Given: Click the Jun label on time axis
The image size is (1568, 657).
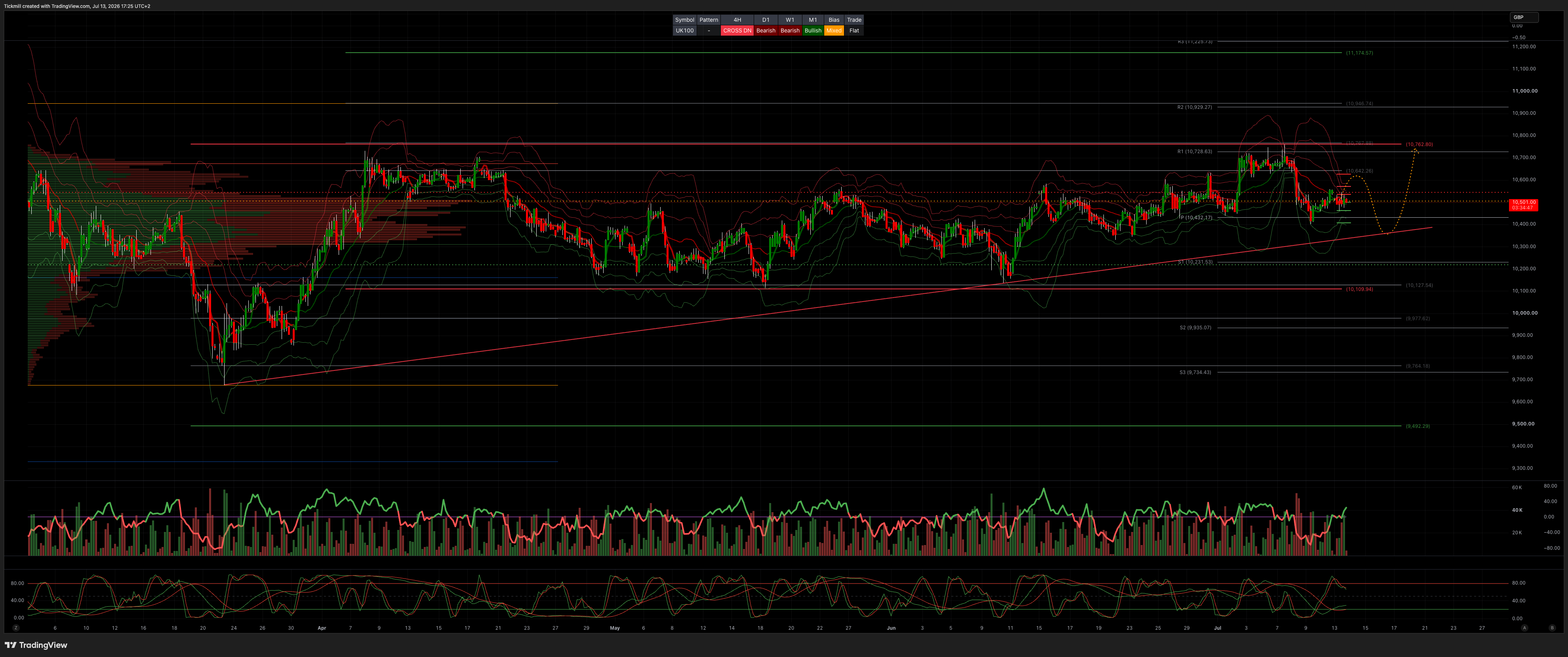Looking at the screenshot, I should pyautogui.click(x=891, y=628).
